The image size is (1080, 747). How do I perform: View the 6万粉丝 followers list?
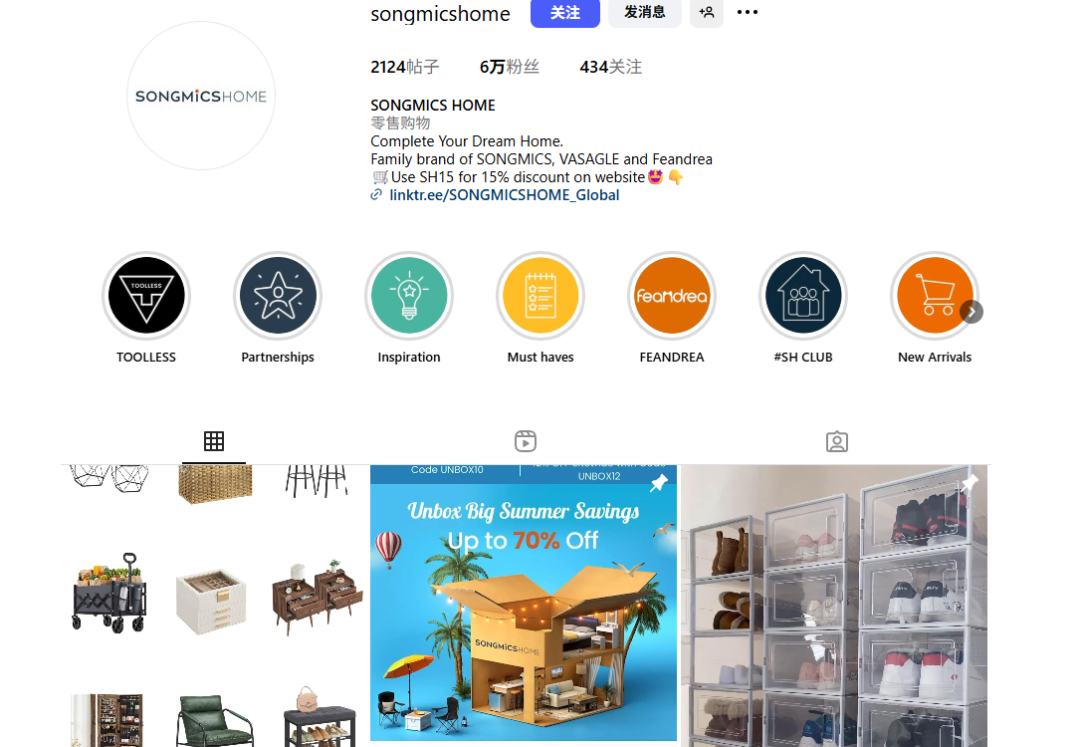pyautogui.click(x=510, y=67)
